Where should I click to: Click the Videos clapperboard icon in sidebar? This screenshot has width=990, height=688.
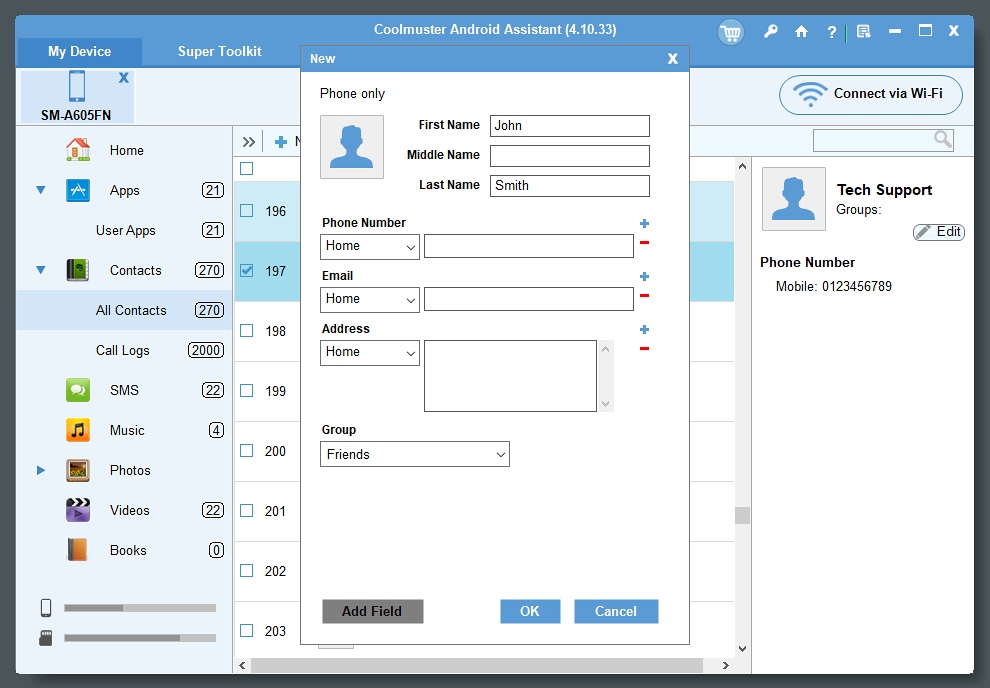78,510
